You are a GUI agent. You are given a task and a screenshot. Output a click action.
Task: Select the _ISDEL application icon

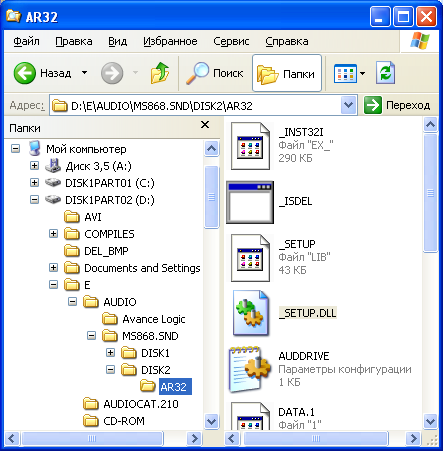(x=250, y=202)
